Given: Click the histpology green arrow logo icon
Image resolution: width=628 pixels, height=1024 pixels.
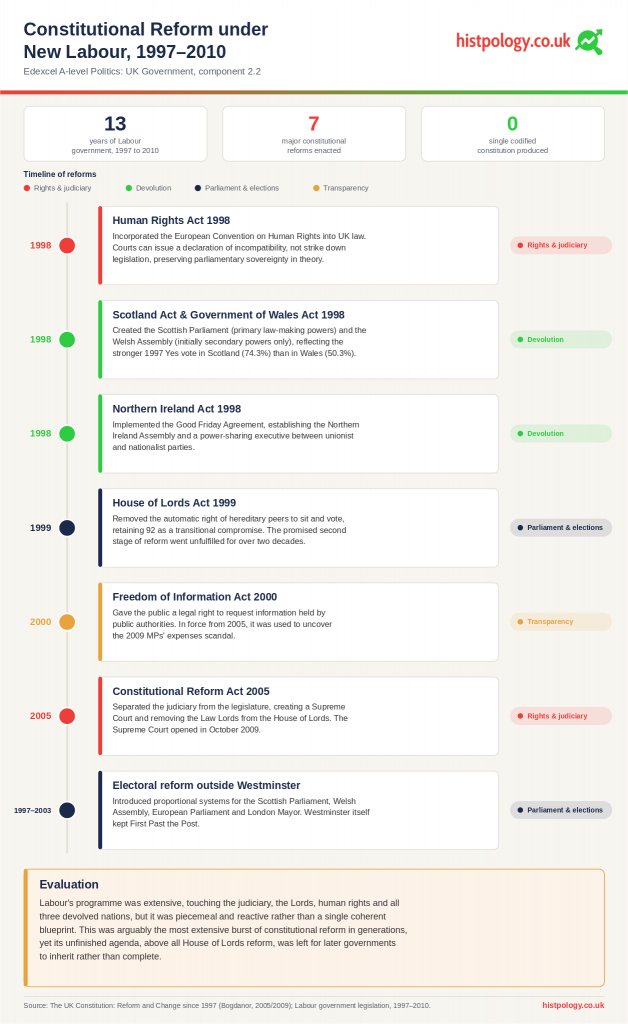Looking at the screenshot, I should click(x=589, y=42).
